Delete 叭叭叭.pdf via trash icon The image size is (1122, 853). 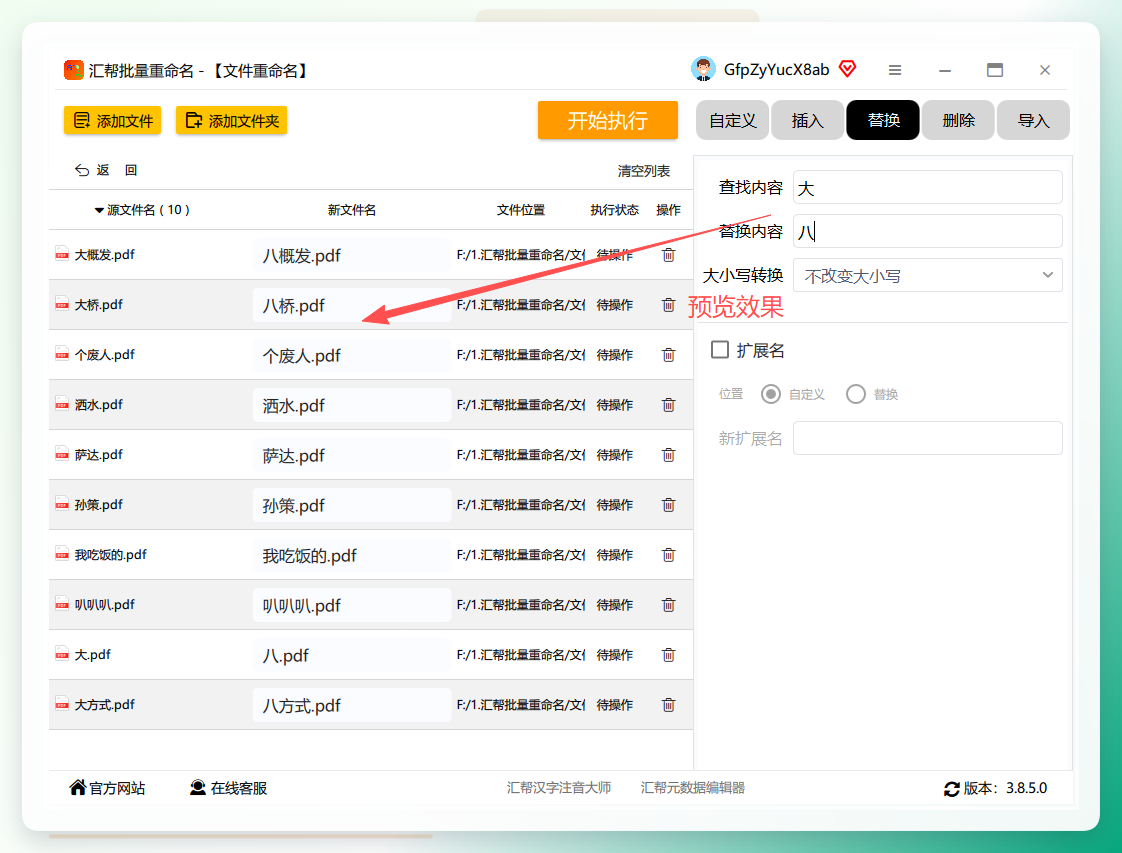(x=668, y=605)
